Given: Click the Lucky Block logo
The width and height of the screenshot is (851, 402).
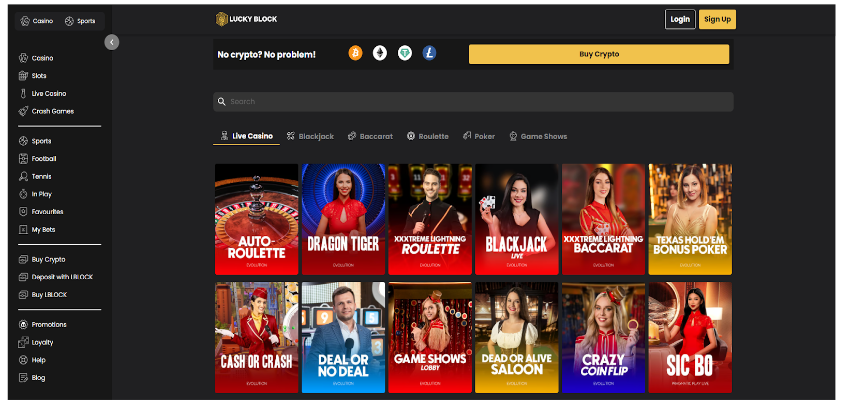Looking at the screenshot, I should point(246,19).
